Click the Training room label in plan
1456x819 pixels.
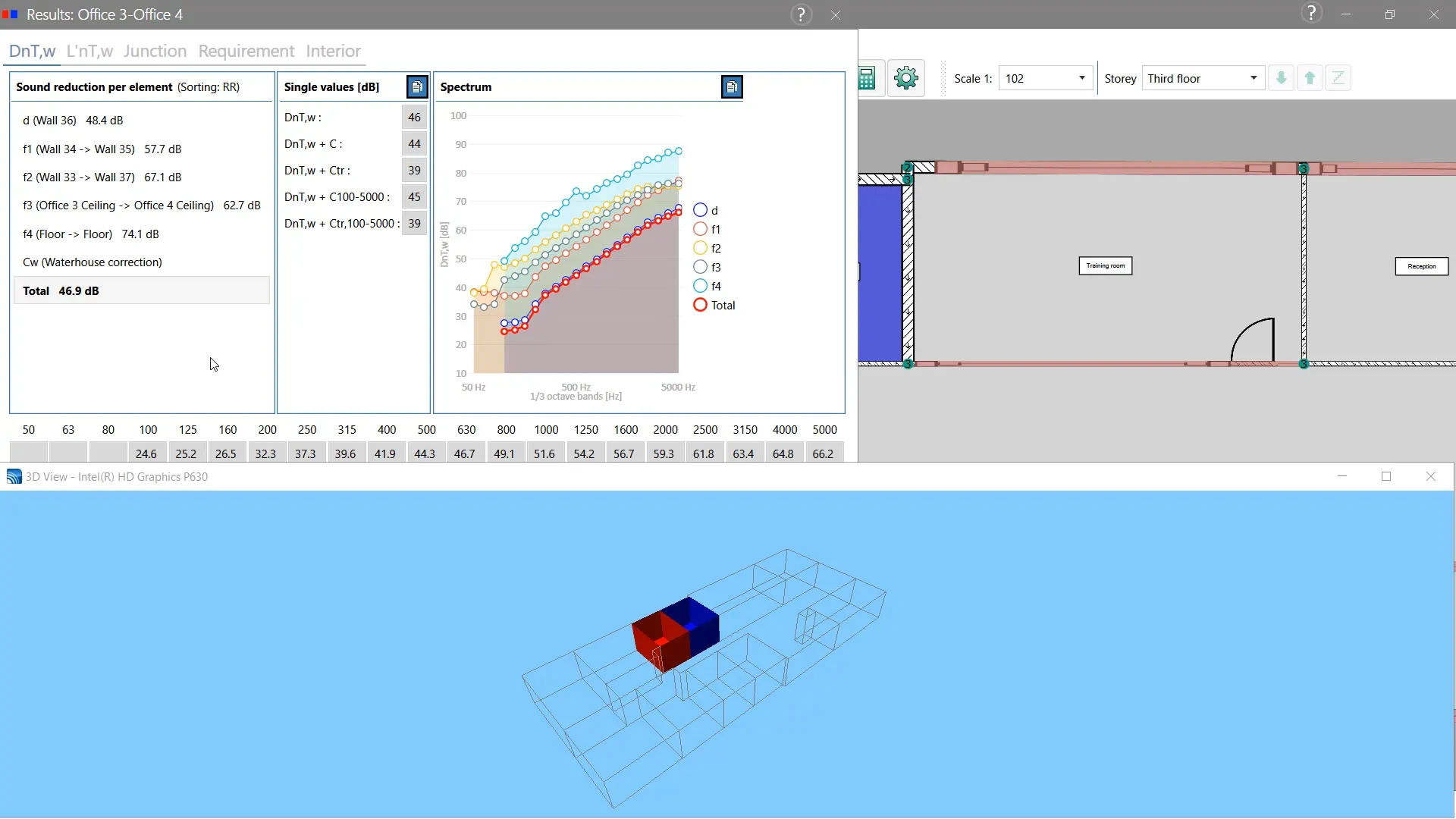point(1105,266)
